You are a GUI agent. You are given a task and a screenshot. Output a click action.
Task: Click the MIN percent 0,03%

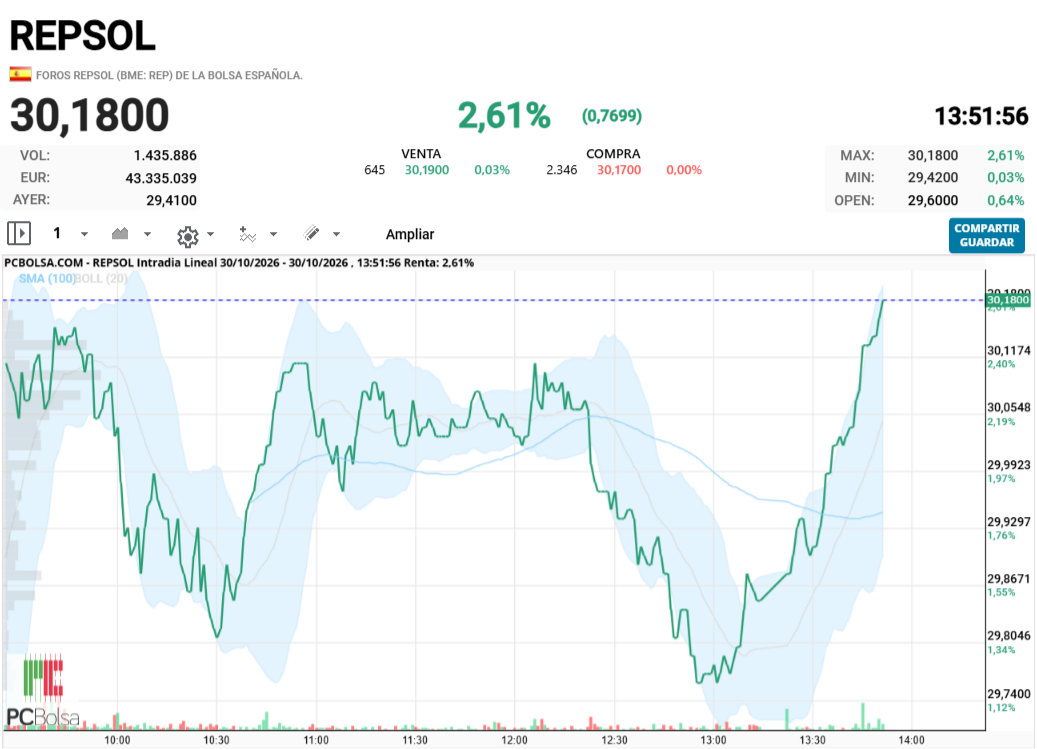(1005, 177)
